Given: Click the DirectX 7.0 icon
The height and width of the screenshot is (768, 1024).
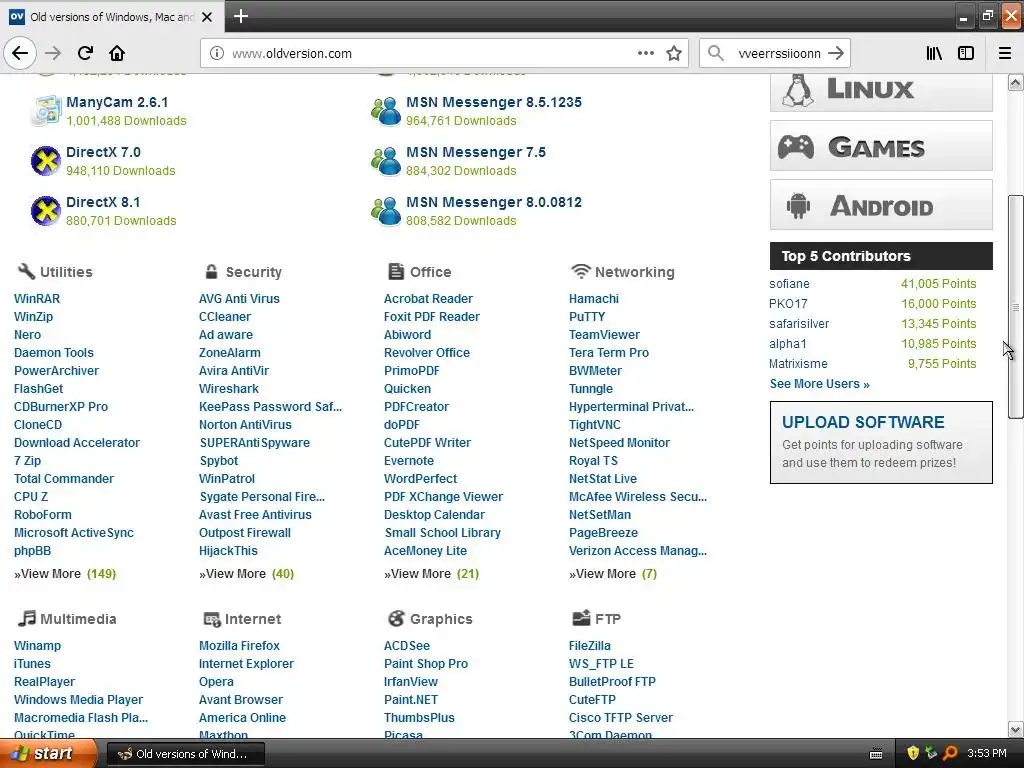Looking at the screenshot, I should click(46, 161).
